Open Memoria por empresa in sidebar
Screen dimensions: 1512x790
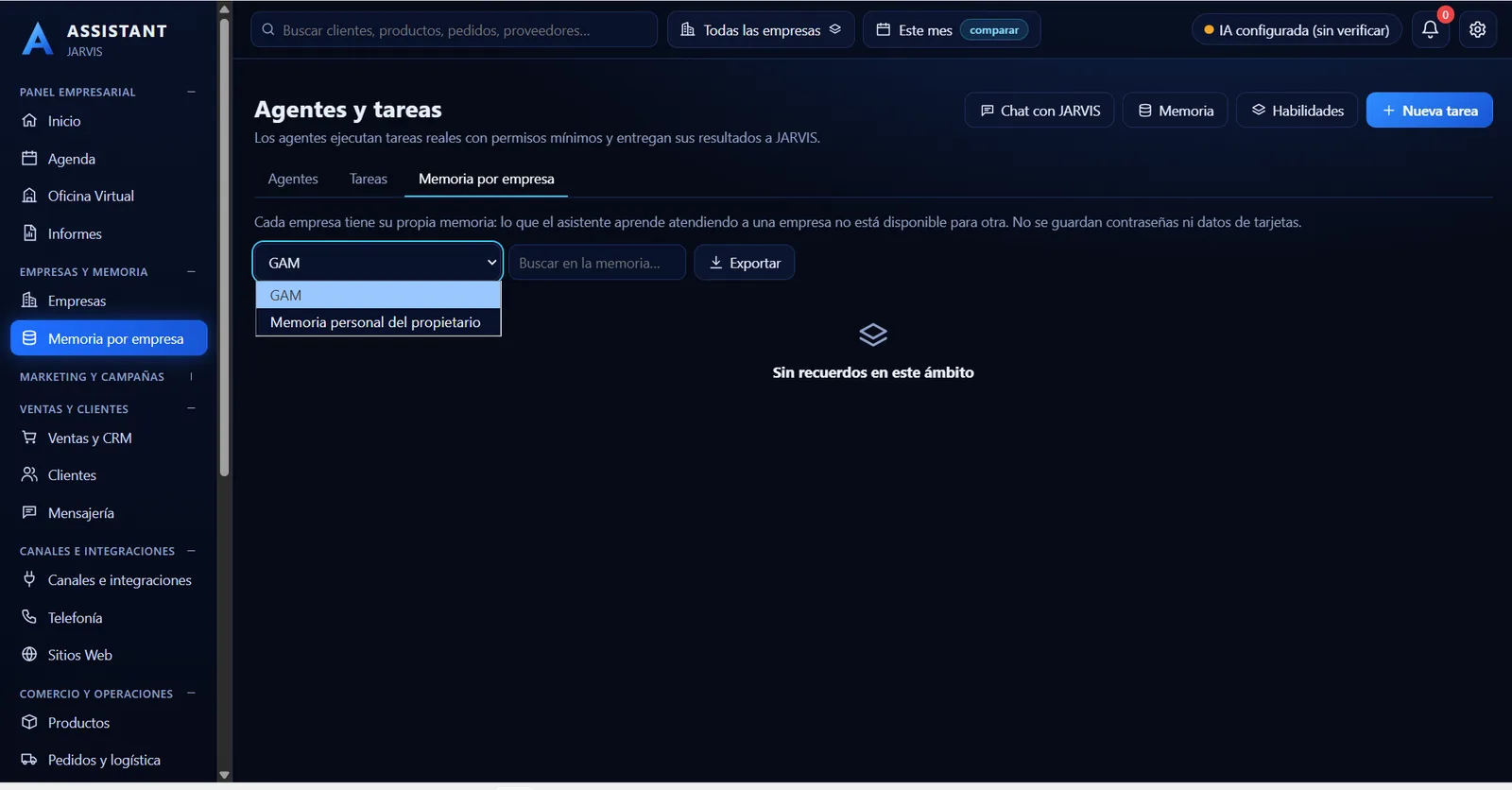(x=109, y=338)
